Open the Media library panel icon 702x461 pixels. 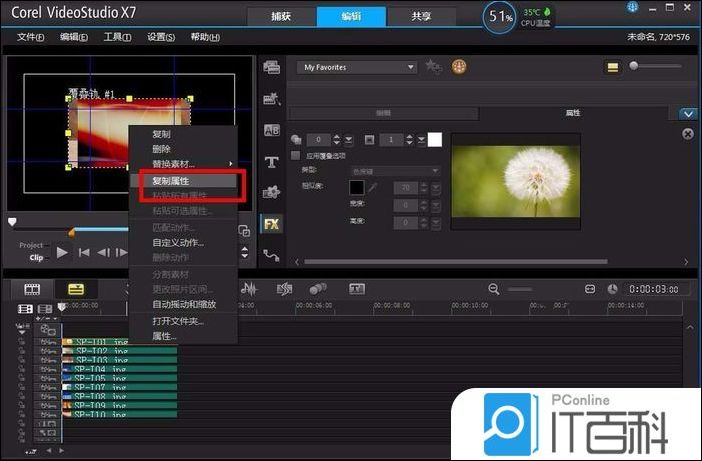271,68
